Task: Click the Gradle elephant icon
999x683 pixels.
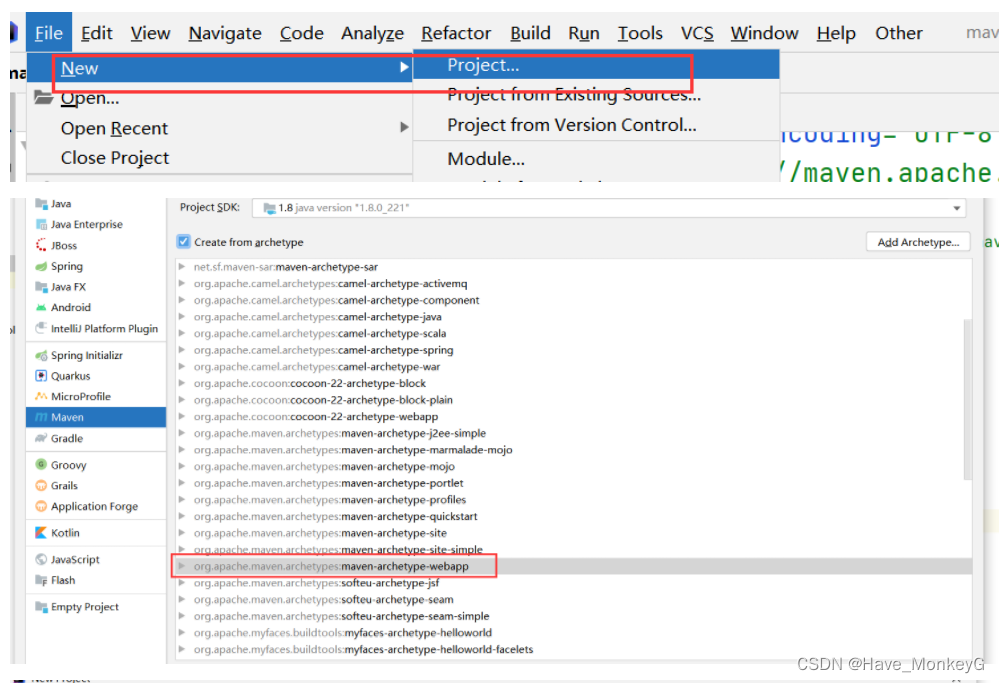Action: click(41, 438)
